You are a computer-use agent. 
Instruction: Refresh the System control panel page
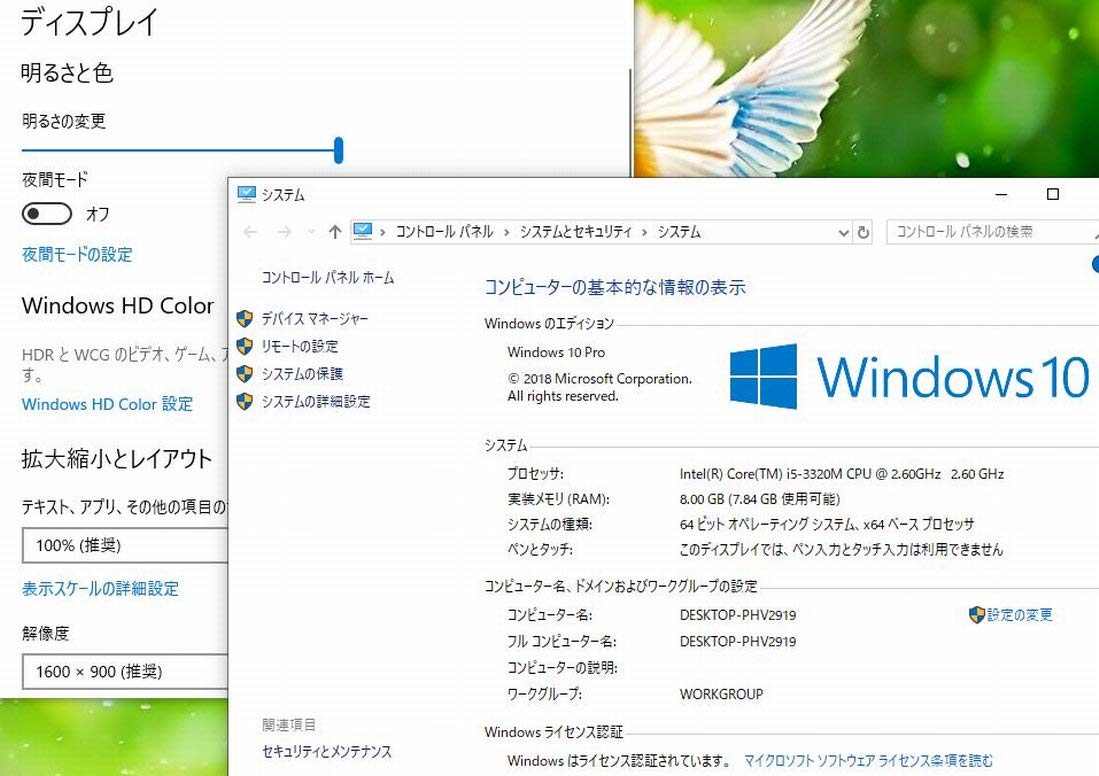click(x=864, y=232)
